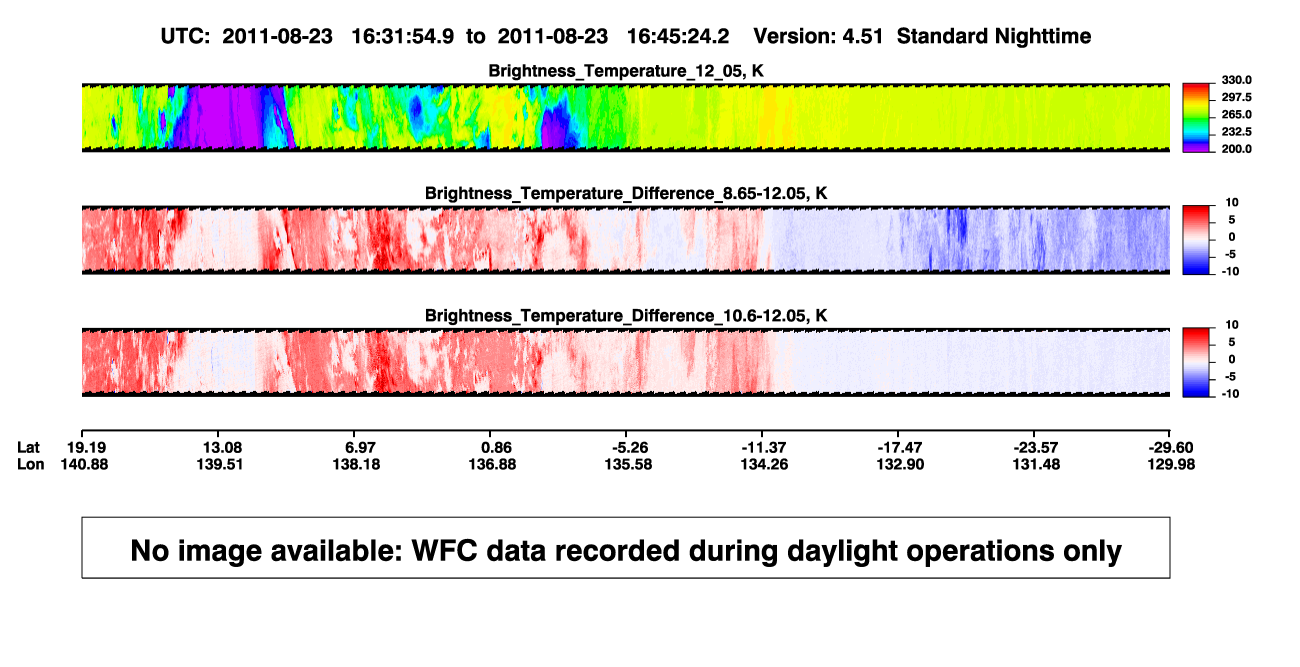Click longitude value 134.26

[x=764, y=464]
